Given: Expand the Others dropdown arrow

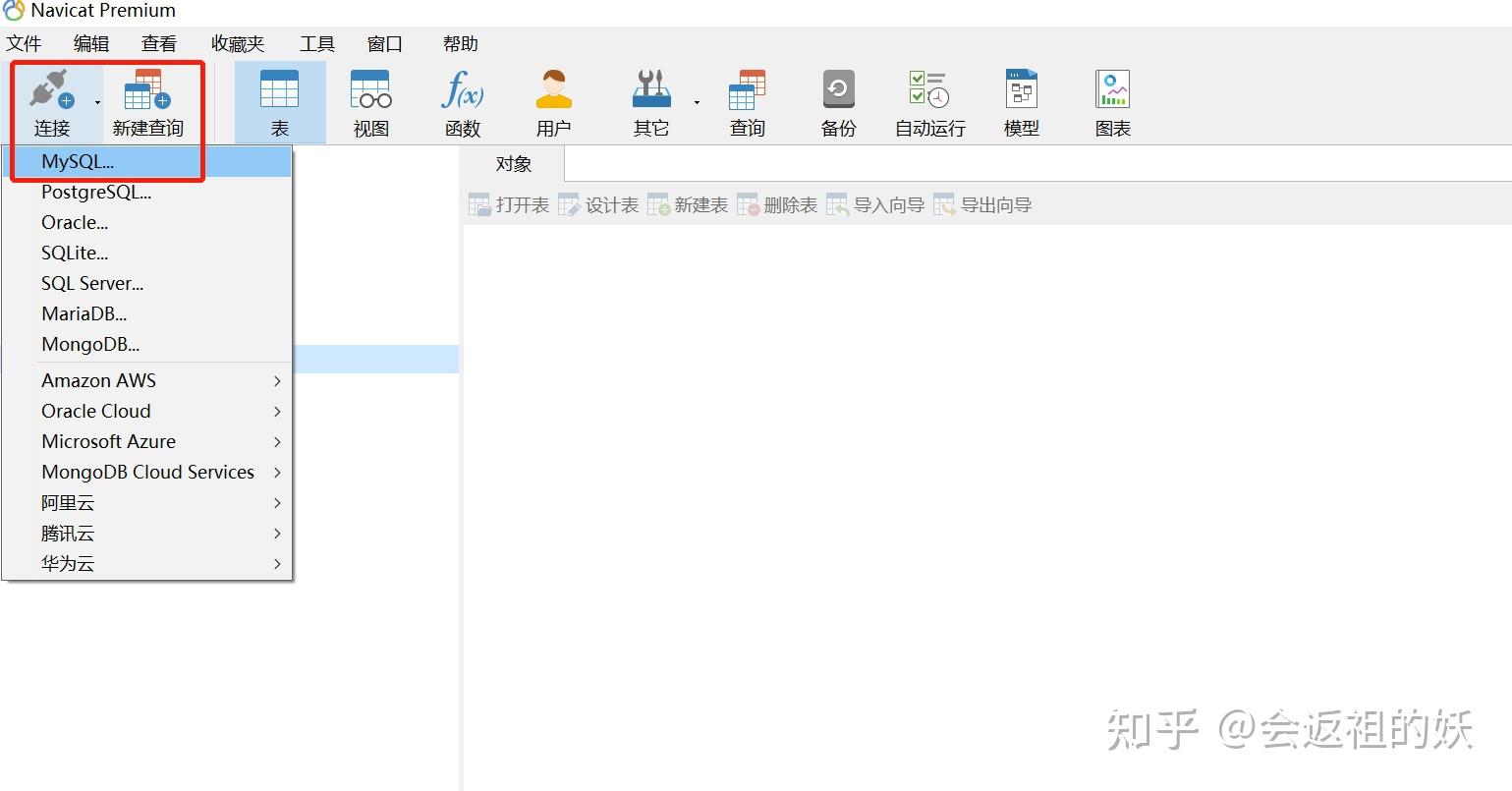Looking at the screenshot, I should click(698, 103).
